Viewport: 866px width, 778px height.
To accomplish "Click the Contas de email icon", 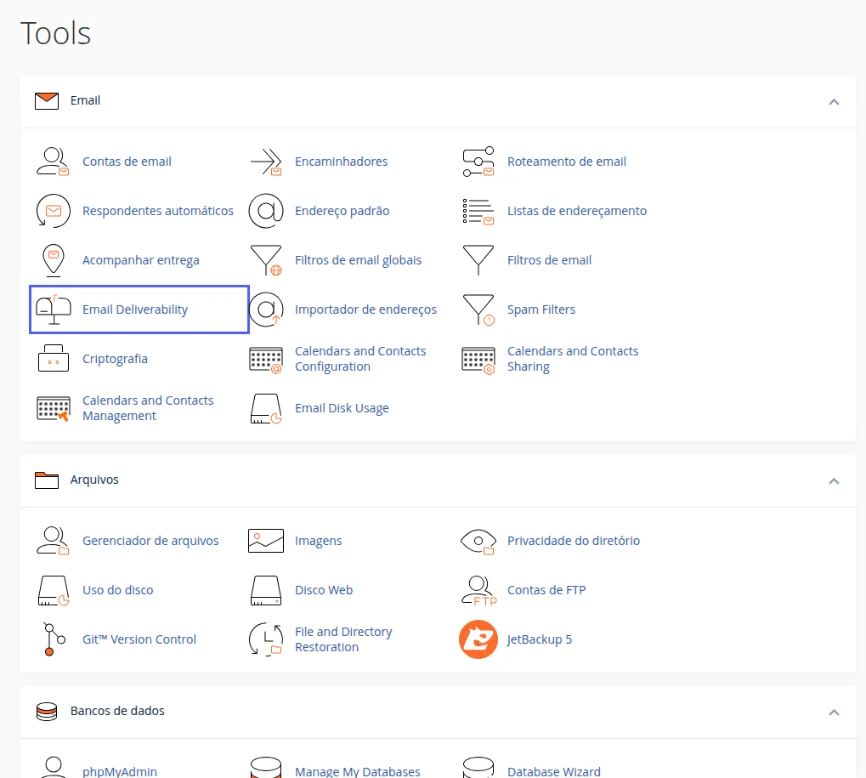I will point(53,161).
